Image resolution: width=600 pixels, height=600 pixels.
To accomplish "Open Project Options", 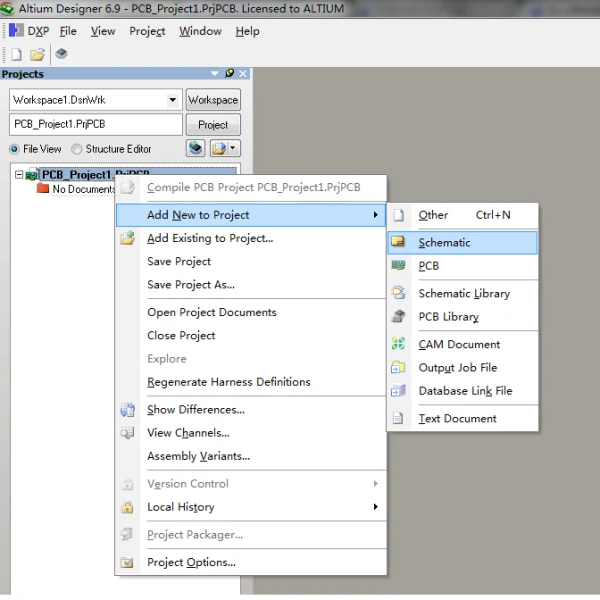I will tap(251, 562).
